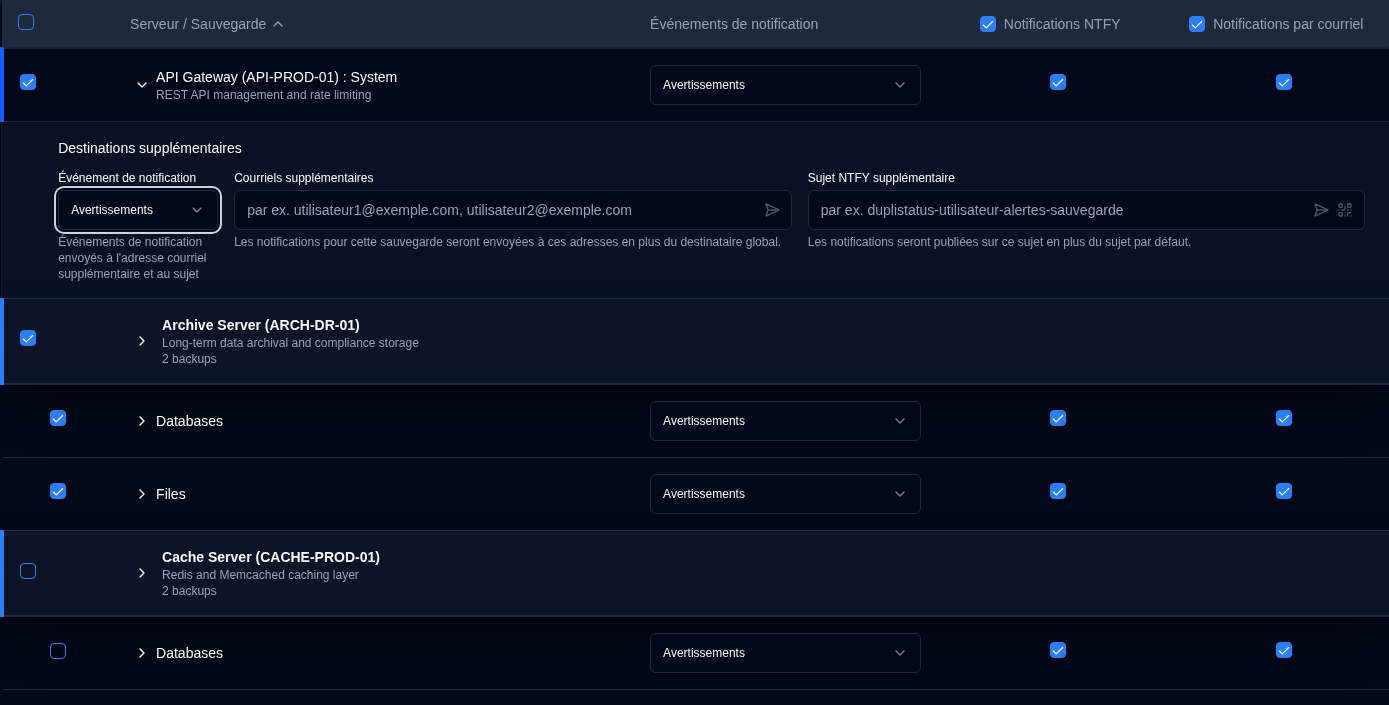Select Cache Server row checkbox
Image resolution: width=1389 pixels, height=705 pixels.
point(28,571)
